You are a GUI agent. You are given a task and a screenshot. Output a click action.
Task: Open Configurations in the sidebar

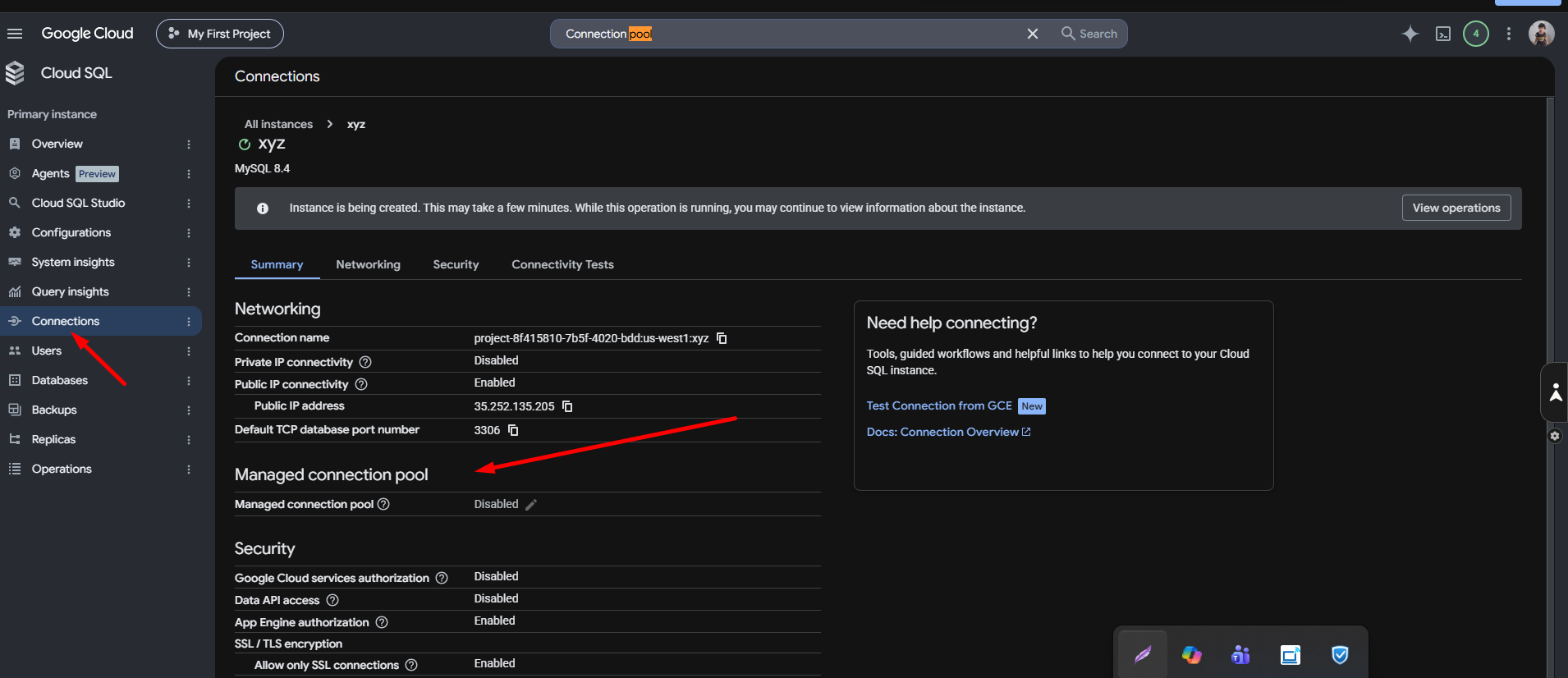[100, 232]
